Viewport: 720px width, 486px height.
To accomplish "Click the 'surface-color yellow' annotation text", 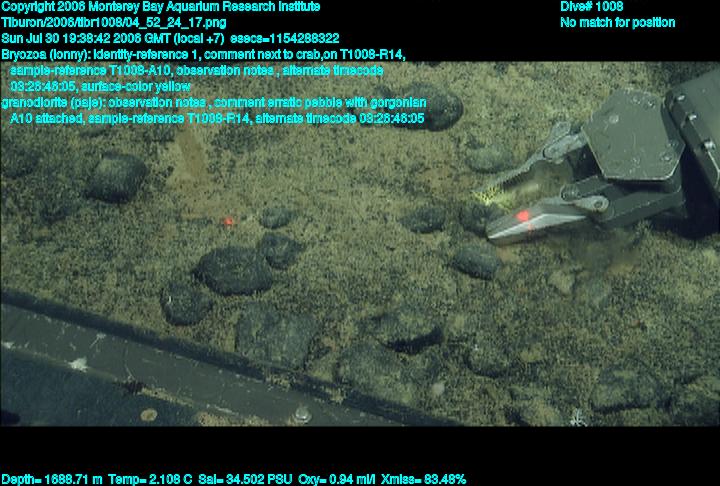I will tap(135, 86).
